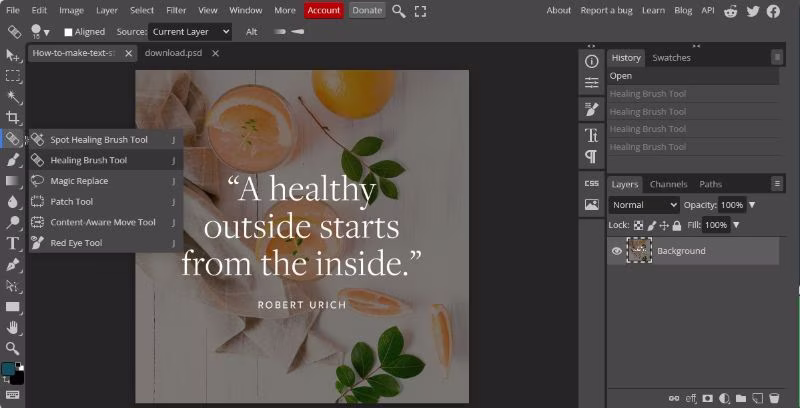Select the Crop tool

click(x=13, y=118)
